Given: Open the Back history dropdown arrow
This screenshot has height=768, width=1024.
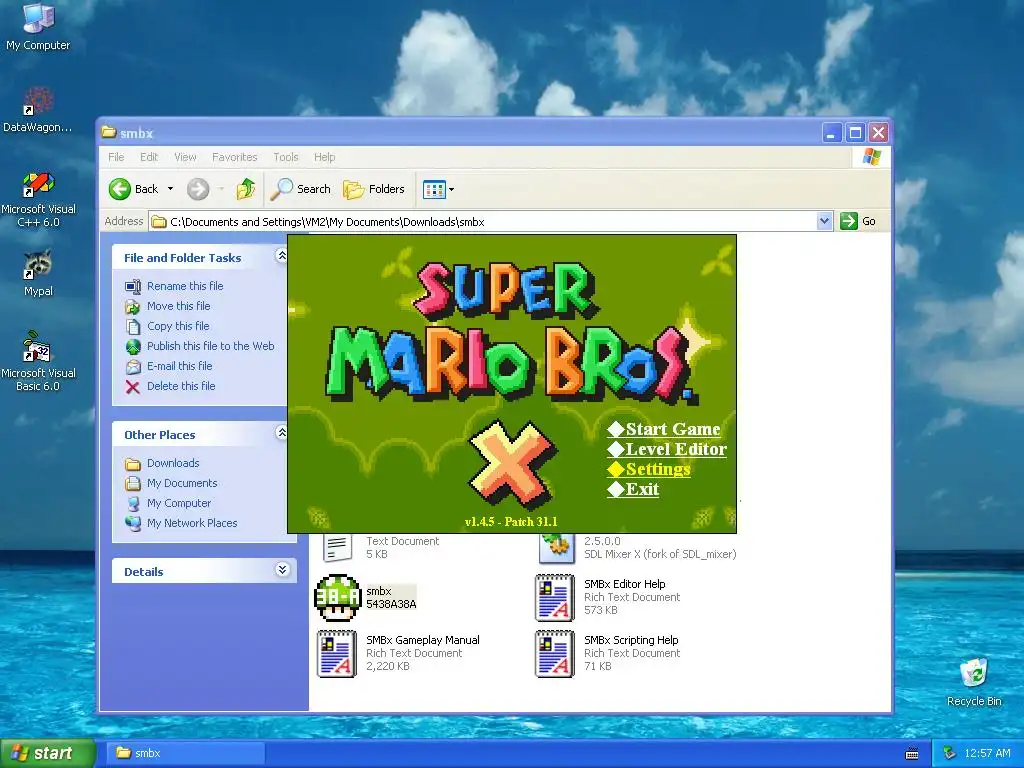Looking at the screenshot, I should tap(170, 189).
